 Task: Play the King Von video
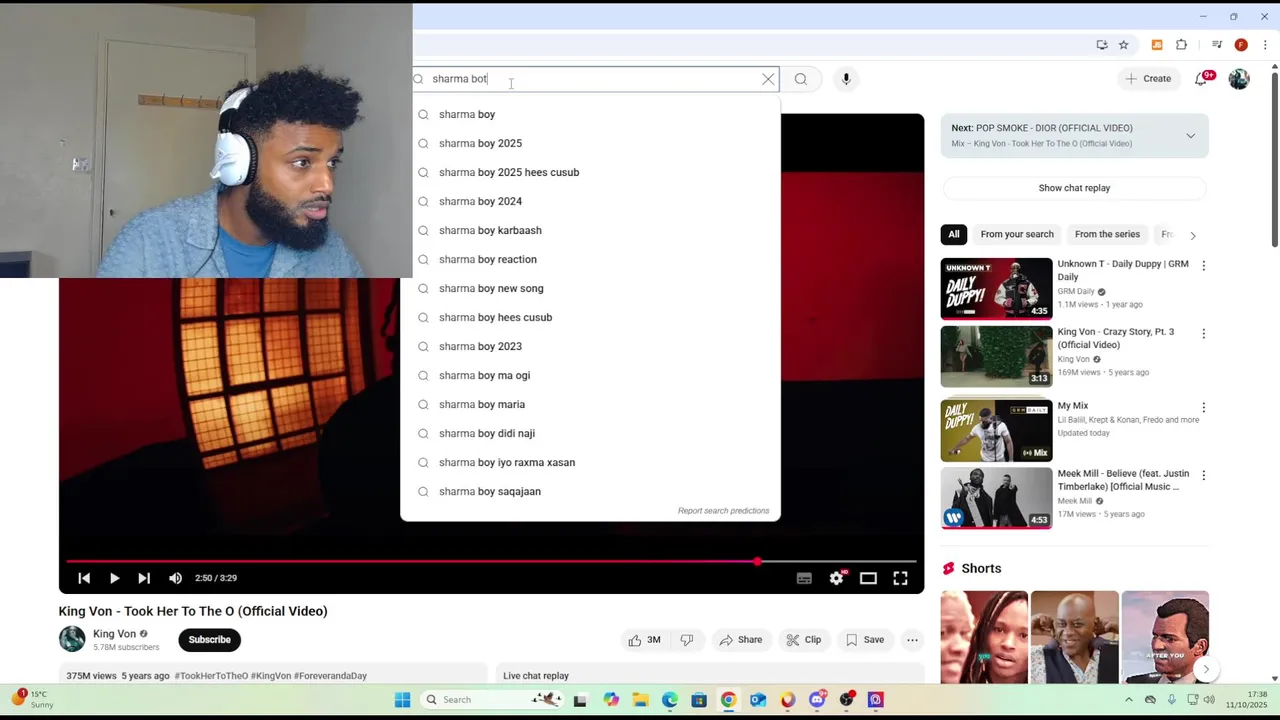(x=114, y=578)
